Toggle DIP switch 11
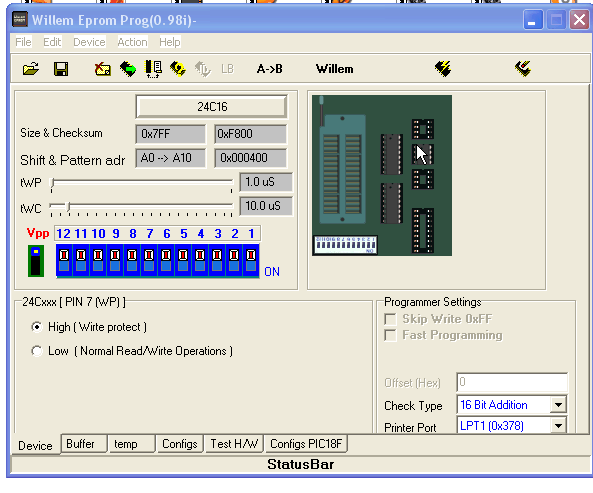 tap(81, 261)
